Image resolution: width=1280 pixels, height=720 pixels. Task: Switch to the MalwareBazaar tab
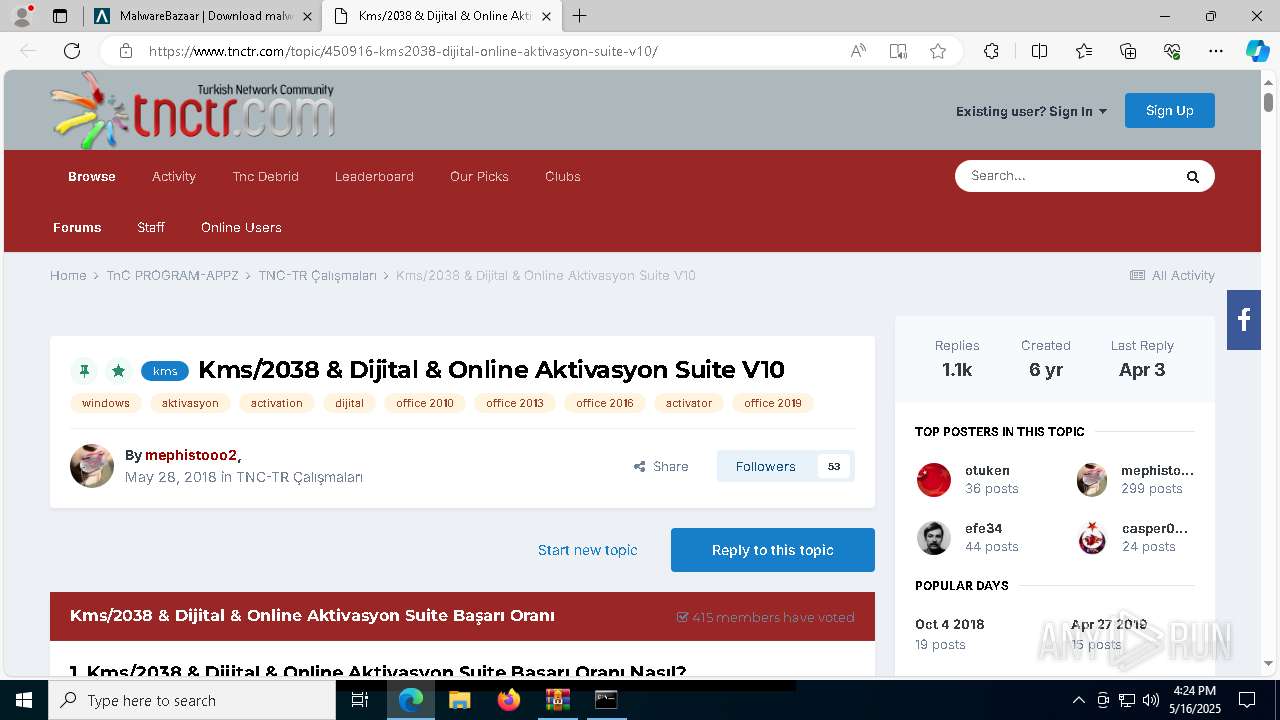[x=203, y=16]
